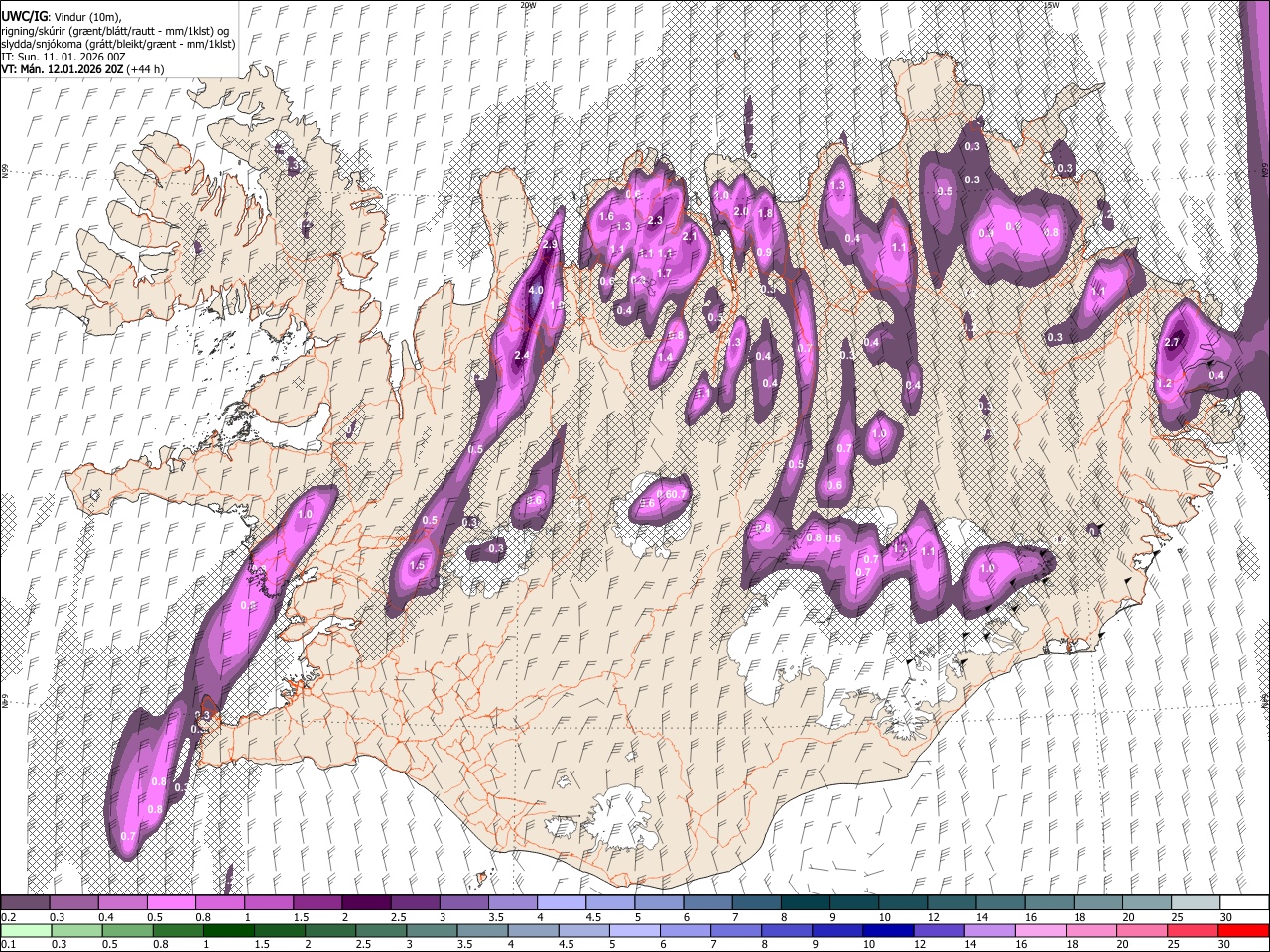Image resolution: width=1270 pixels, height=952 pixels.
Task: Click the "slydda/snjókoma" legend description line
Action: tap(118, 44)
